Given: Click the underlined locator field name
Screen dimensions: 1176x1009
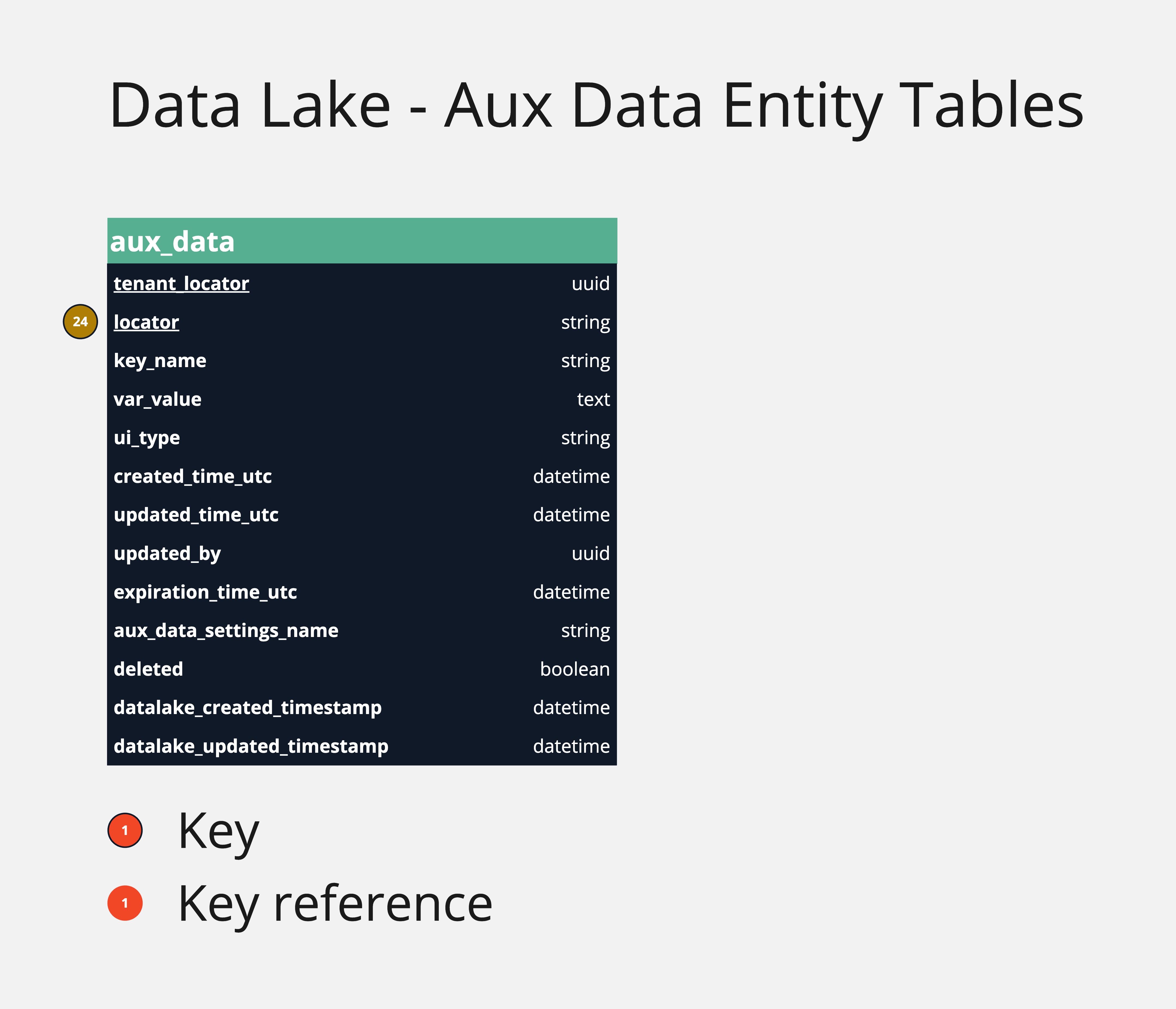Looking at the screenshot, I should tap(147, 322).
